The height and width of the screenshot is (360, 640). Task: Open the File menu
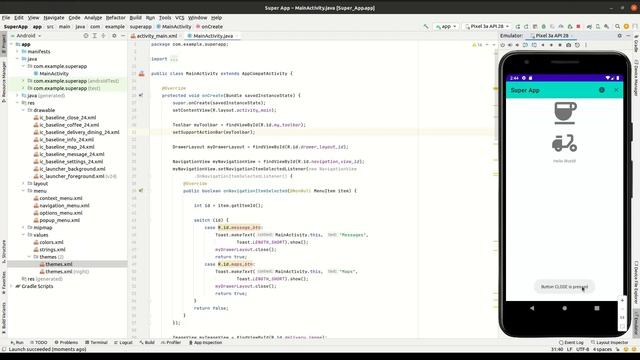click(x=6, y=18)
